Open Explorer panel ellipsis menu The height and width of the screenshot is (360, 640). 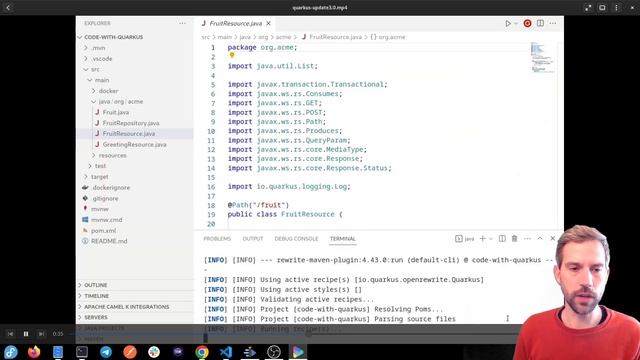[182, 23]
